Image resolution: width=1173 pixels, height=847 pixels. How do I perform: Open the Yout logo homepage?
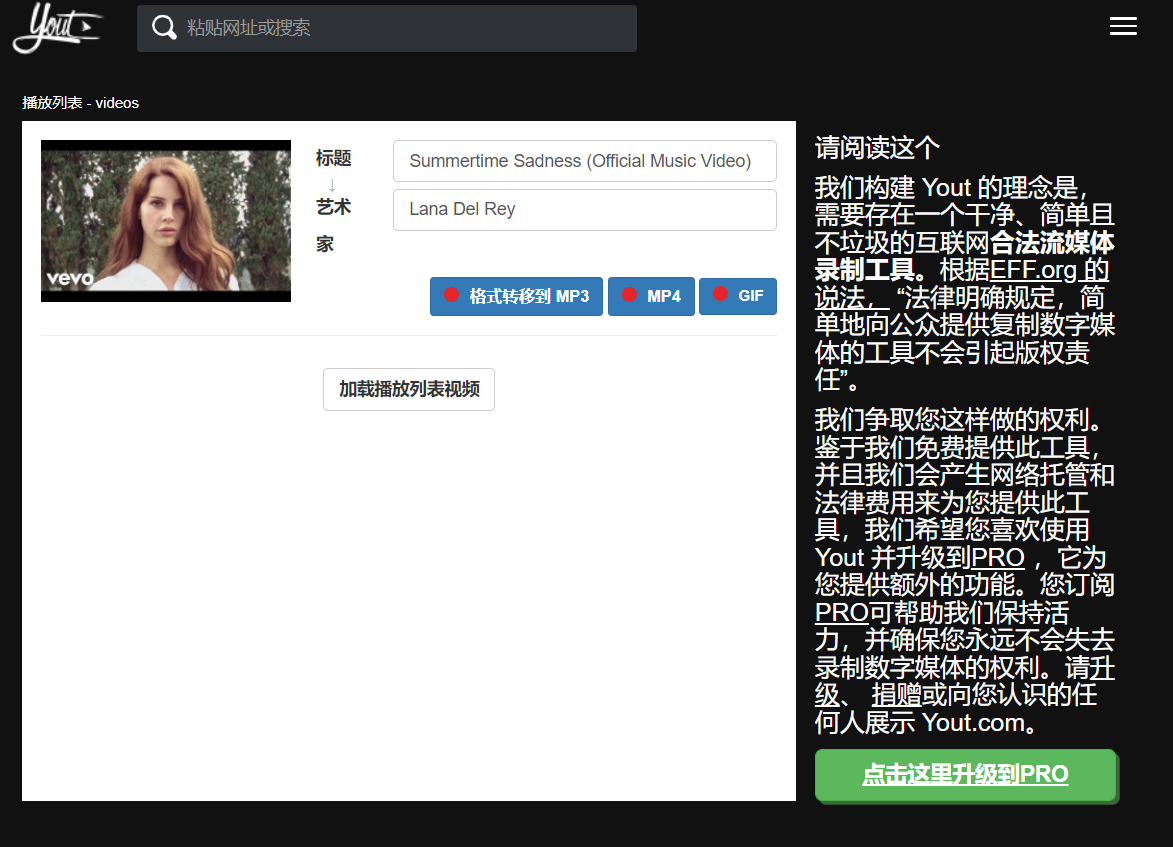click(x=57, y=28)
